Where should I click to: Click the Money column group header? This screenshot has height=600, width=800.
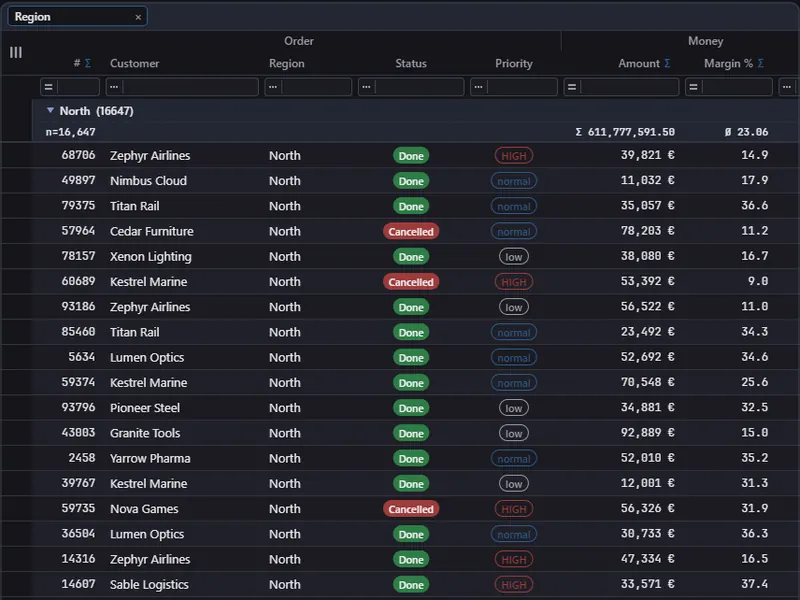[705, 41]
